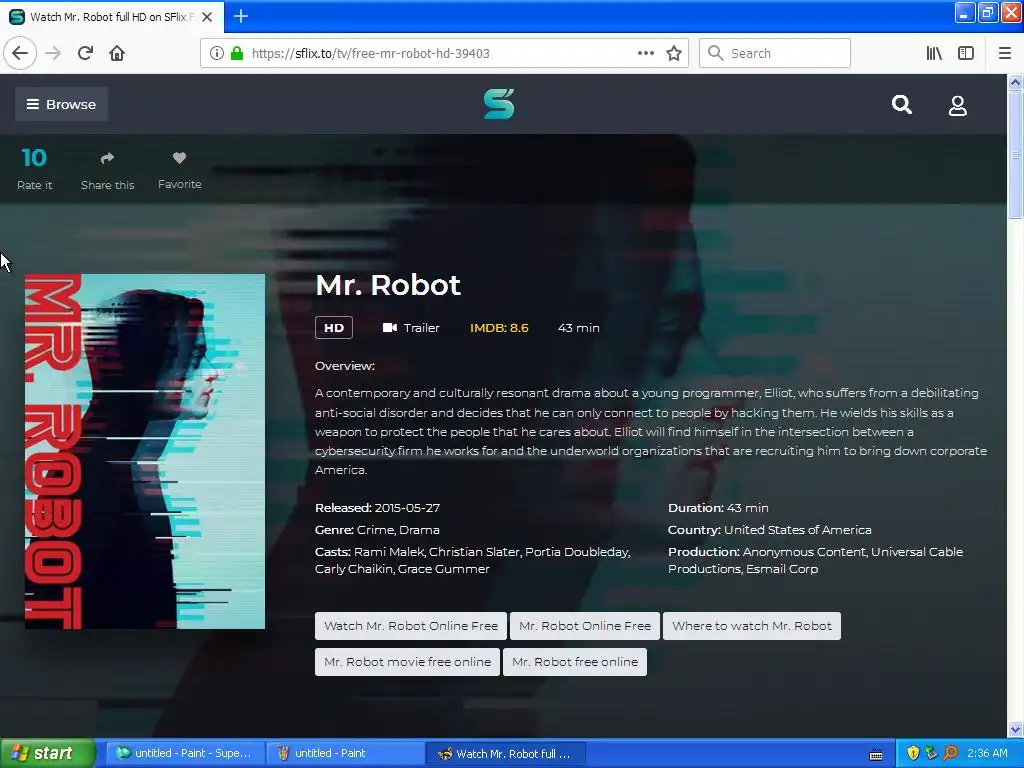Screen dimensions: 1024x768
Task: Open the user account icon
Action: coord(957,105)
